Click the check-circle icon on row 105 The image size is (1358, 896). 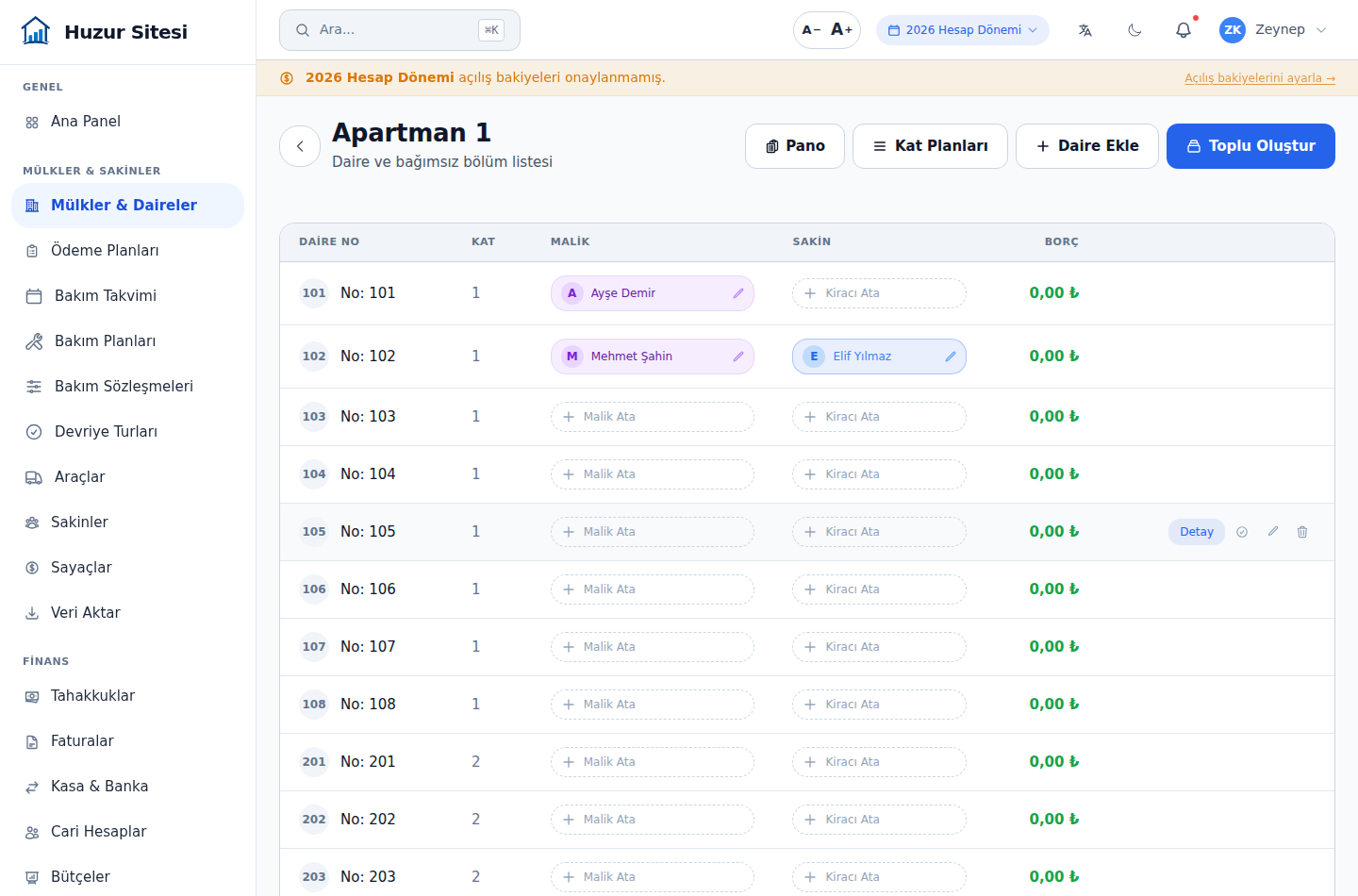point(1242,532)
